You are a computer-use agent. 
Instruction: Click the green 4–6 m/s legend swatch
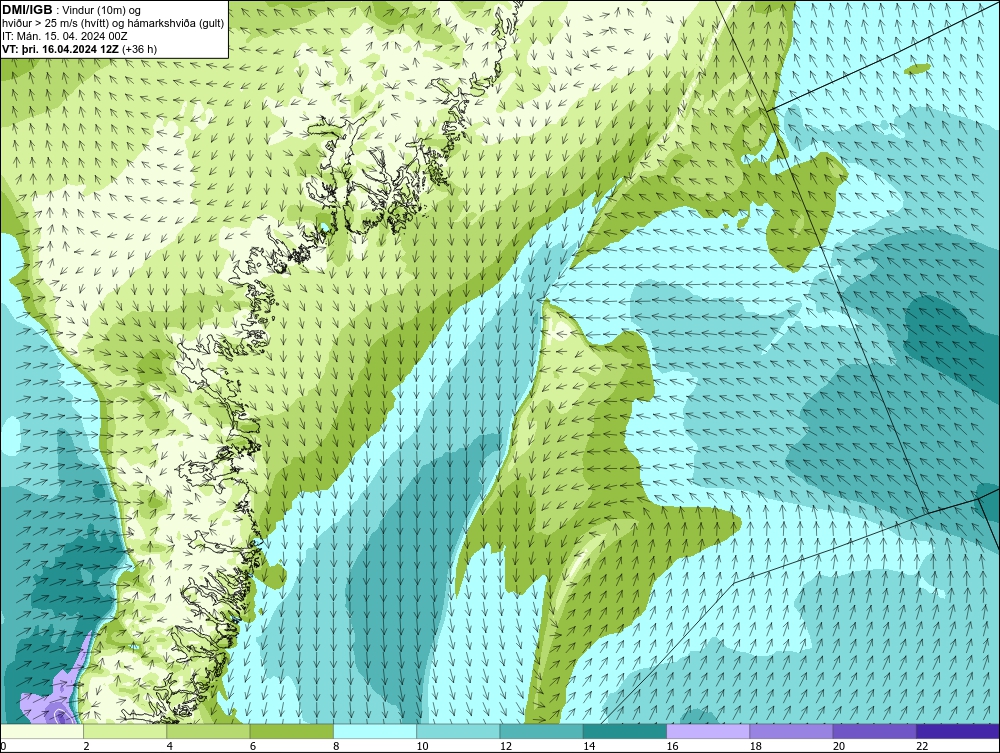[x=209, y=731]
